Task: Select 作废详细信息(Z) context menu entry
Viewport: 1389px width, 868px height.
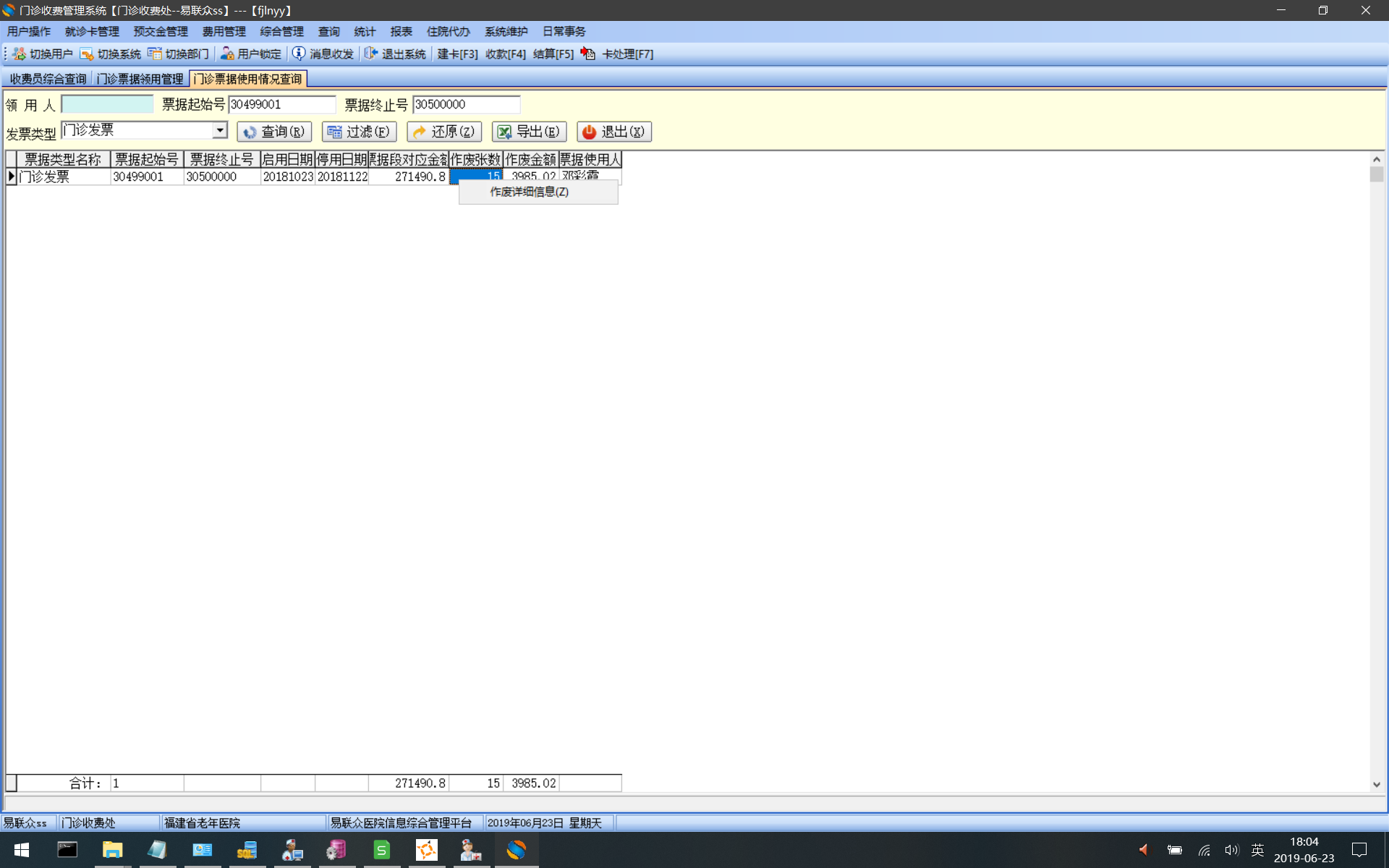Action: [x=529, y=192]
